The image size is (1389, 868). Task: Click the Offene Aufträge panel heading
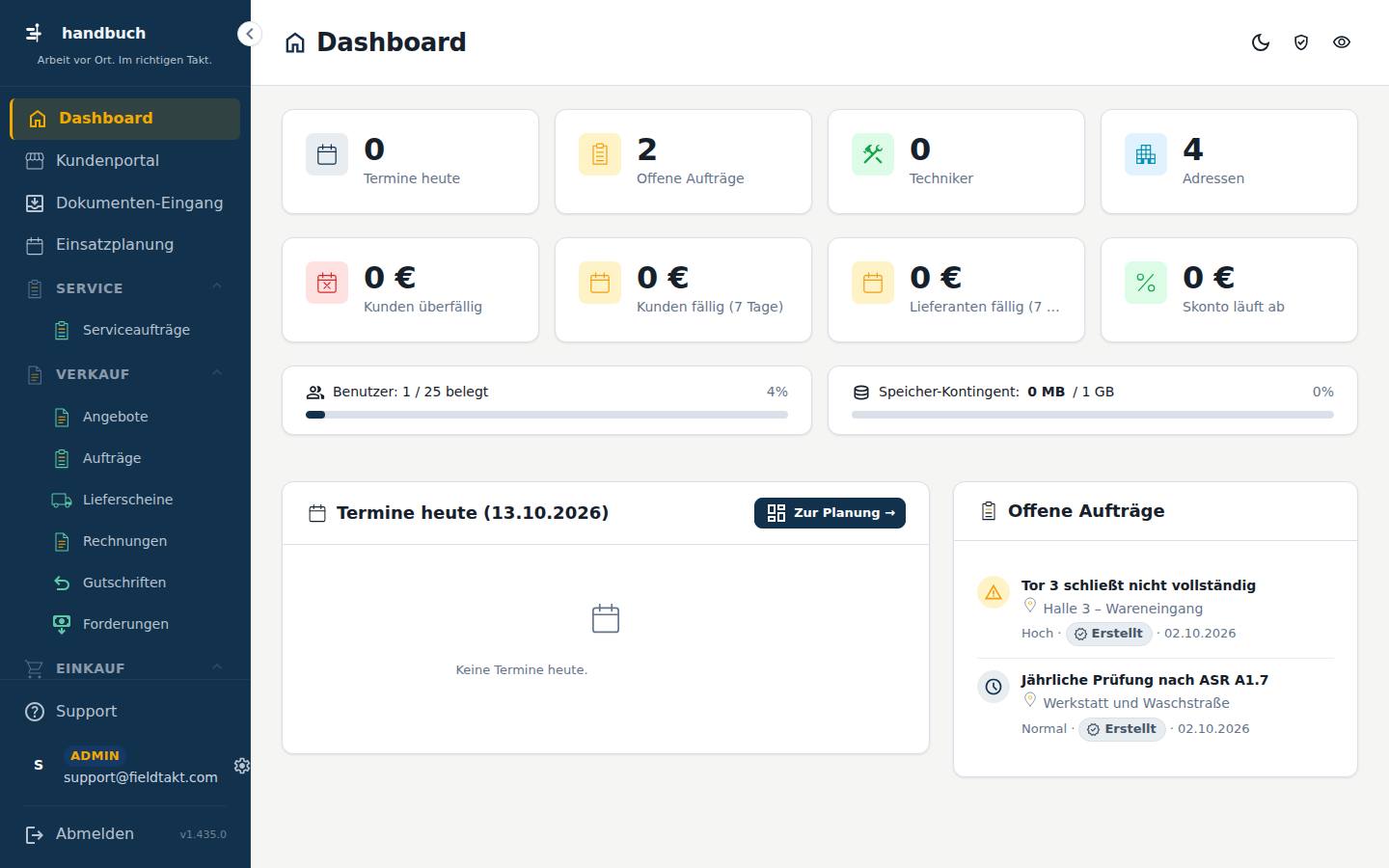point(1086,511)
